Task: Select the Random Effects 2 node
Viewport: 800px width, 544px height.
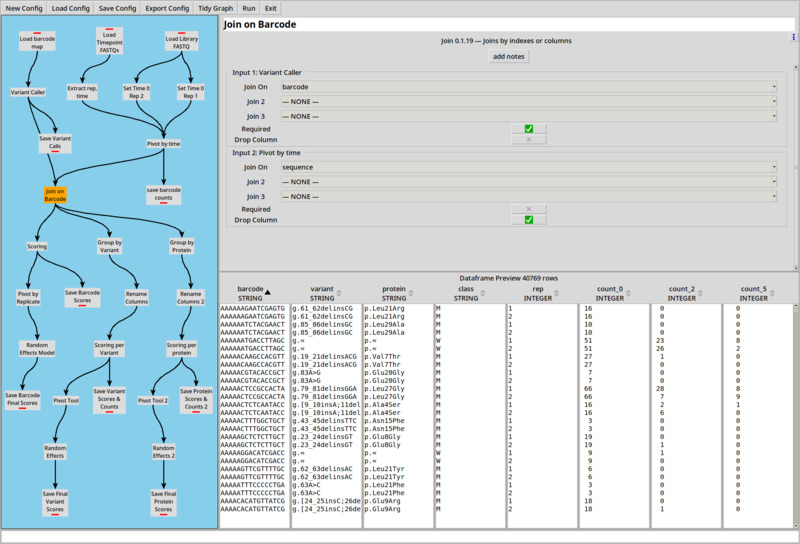Action: [163, 452]
